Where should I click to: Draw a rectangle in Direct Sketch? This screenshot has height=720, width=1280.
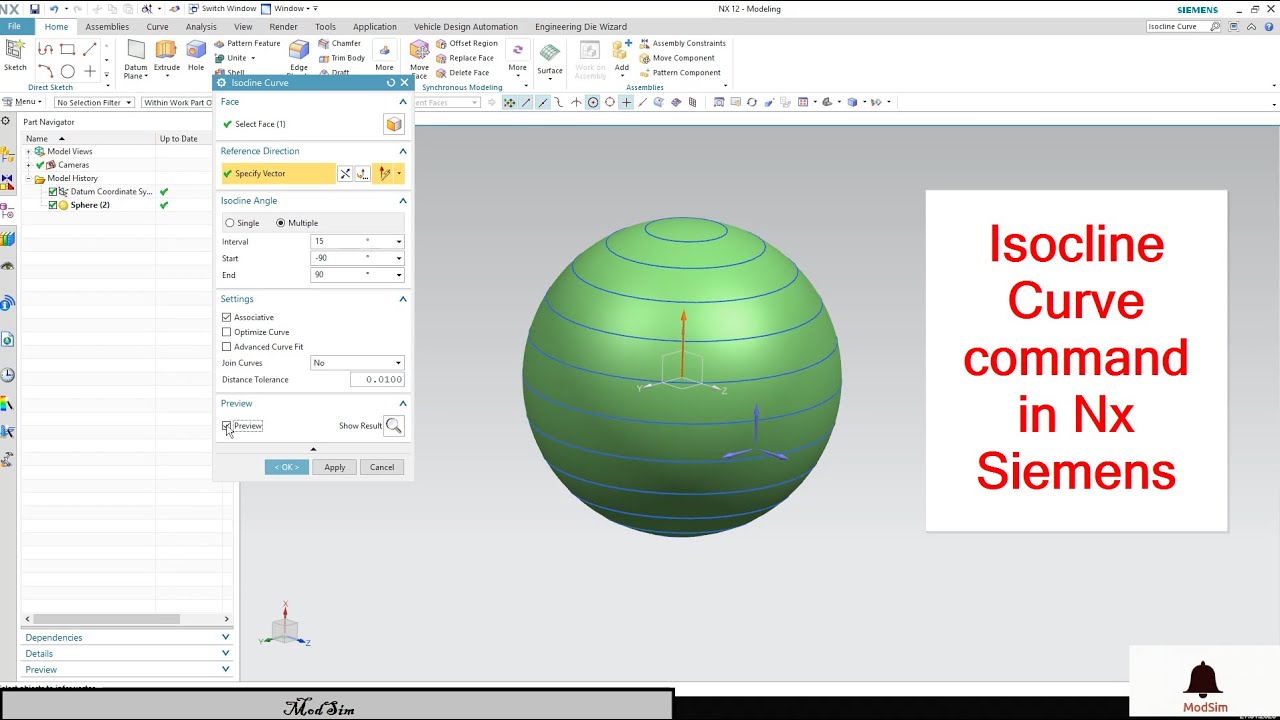click(x=67, y=48)
